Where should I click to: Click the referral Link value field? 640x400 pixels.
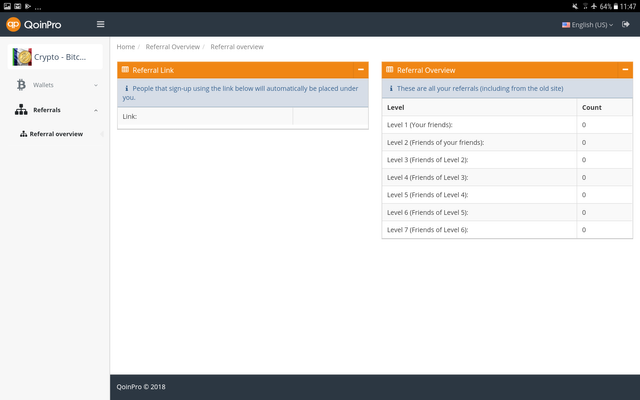point(330,116)
